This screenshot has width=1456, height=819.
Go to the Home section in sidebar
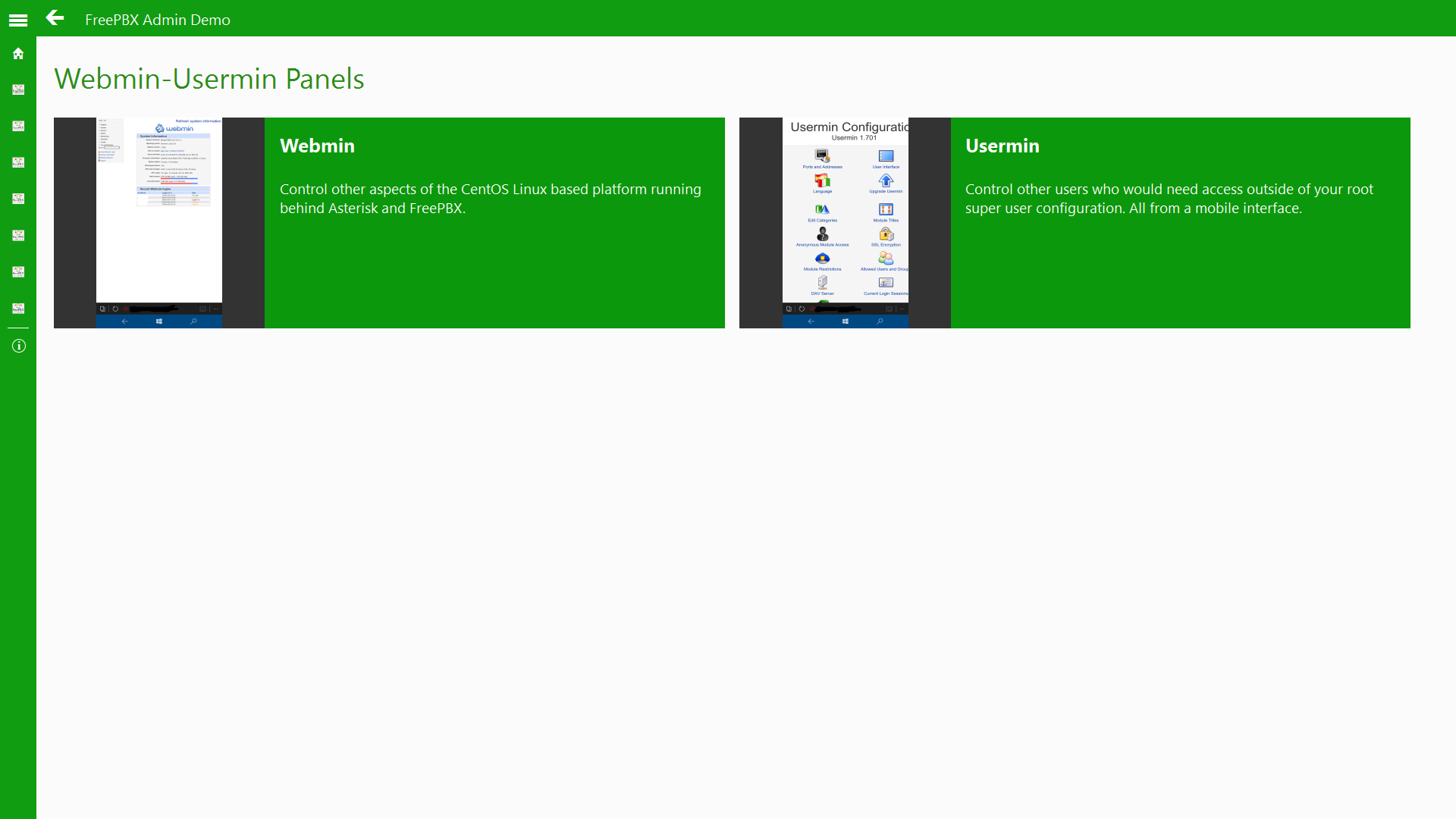tap(17, 54)
